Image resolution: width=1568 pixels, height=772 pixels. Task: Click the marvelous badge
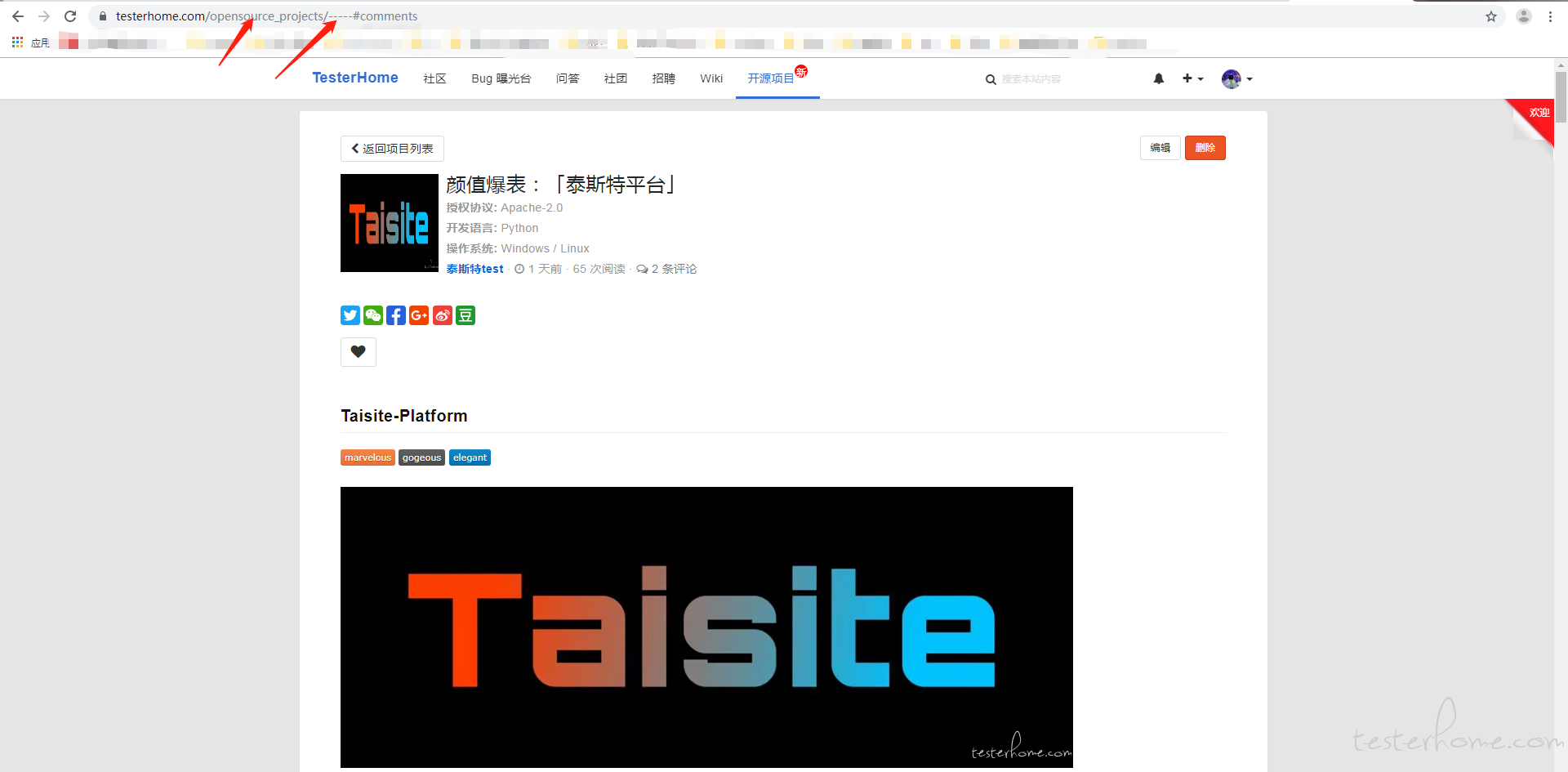367,457
